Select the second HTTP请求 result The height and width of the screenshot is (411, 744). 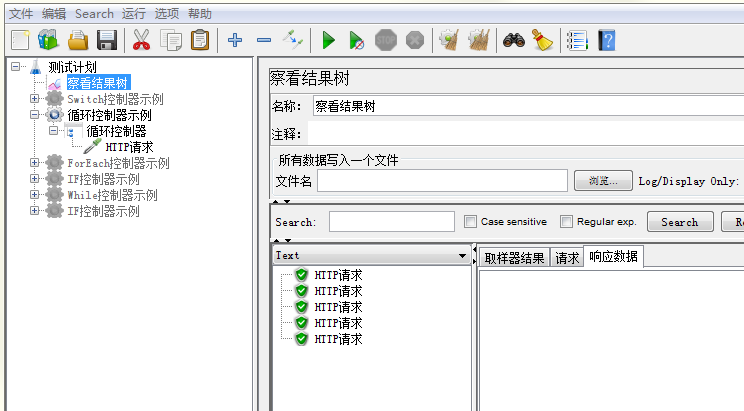pyautogui.click(x=338, y=291)
